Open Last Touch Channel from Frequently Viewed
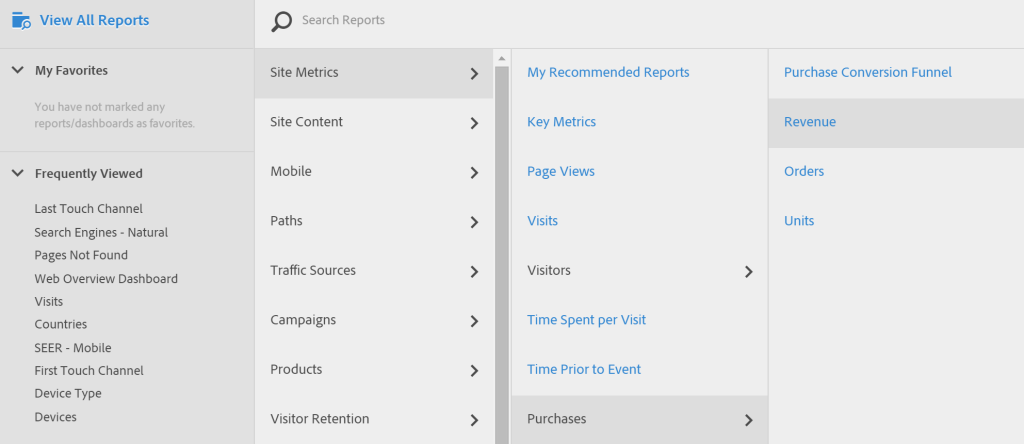This screenshot has height=444, width=1024. [88, 209]
